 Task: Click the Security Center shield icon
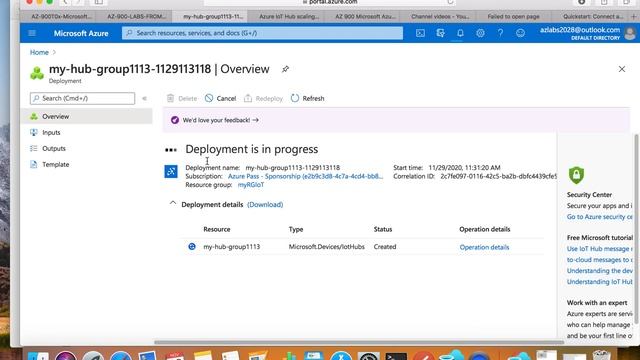click(x=576, y=175)
